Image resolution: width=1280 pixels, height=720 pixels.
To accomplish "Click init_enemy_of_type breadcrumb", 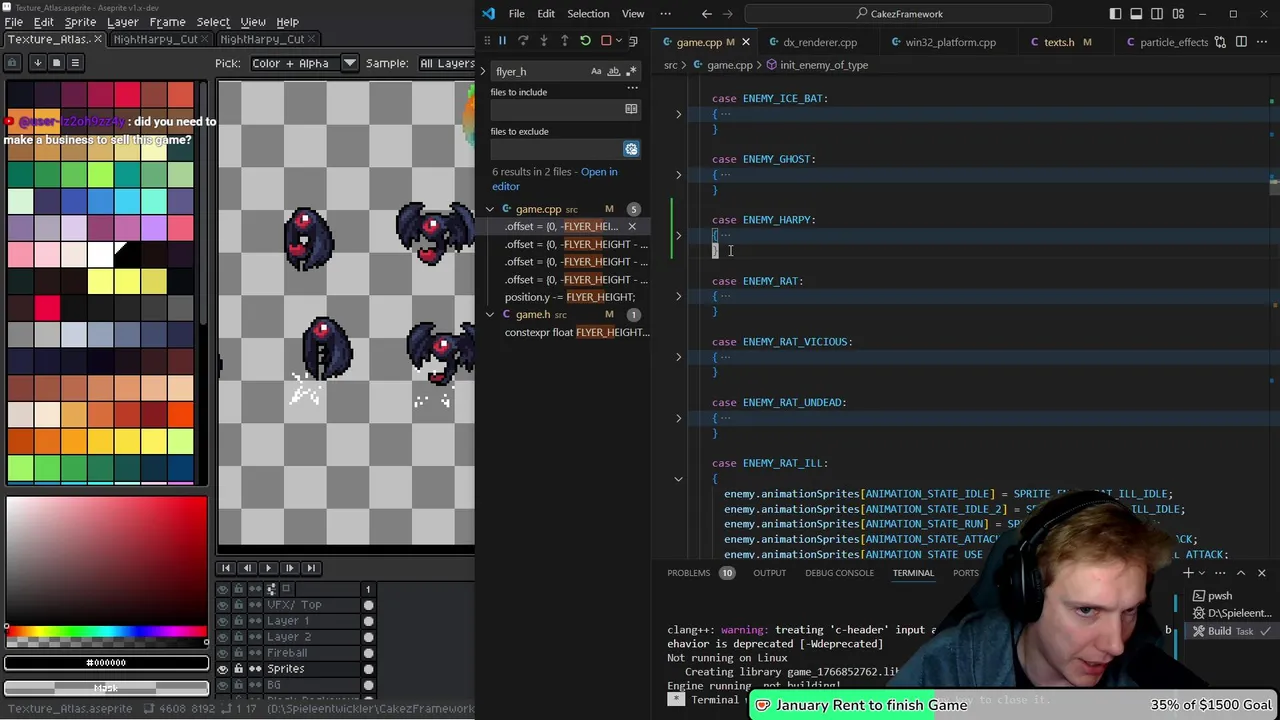I will (824, 65).
